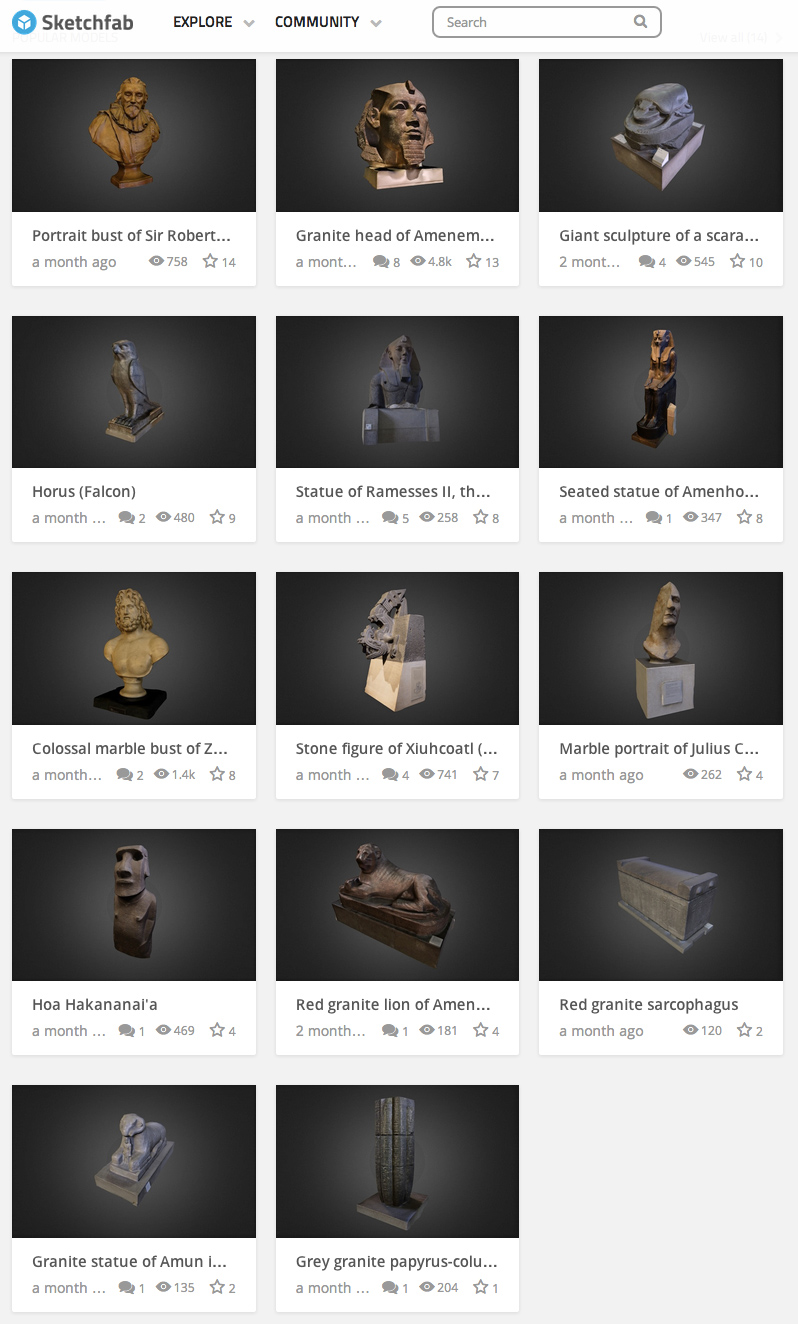Open the EXPLORE menu
Screen dimensions: 798x1324
click(202, 22)
